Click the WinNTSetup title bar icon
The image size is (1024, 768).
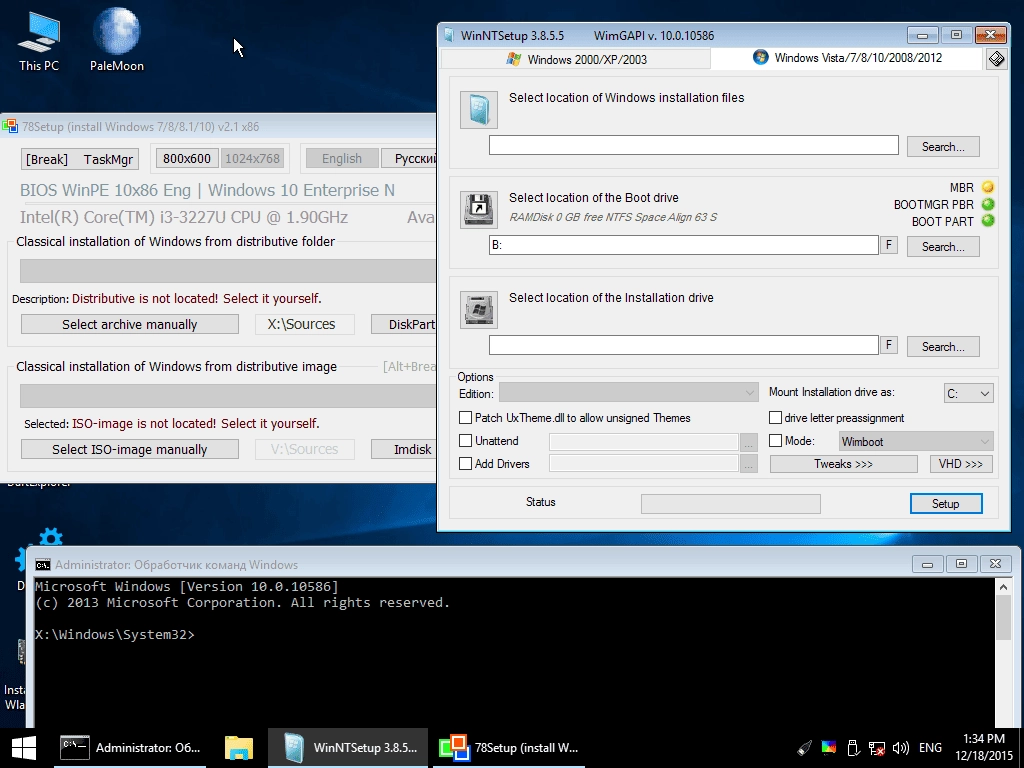pos(449,35)
